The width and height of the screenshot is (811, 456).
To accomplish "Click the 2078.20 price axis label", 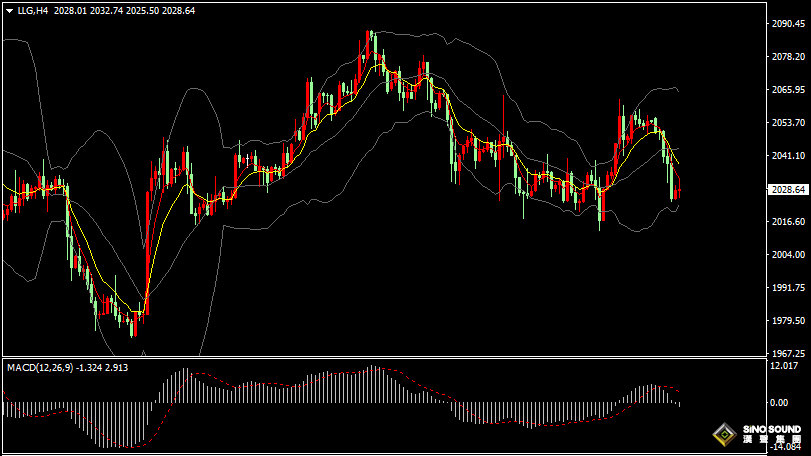I will coord(789,57).
